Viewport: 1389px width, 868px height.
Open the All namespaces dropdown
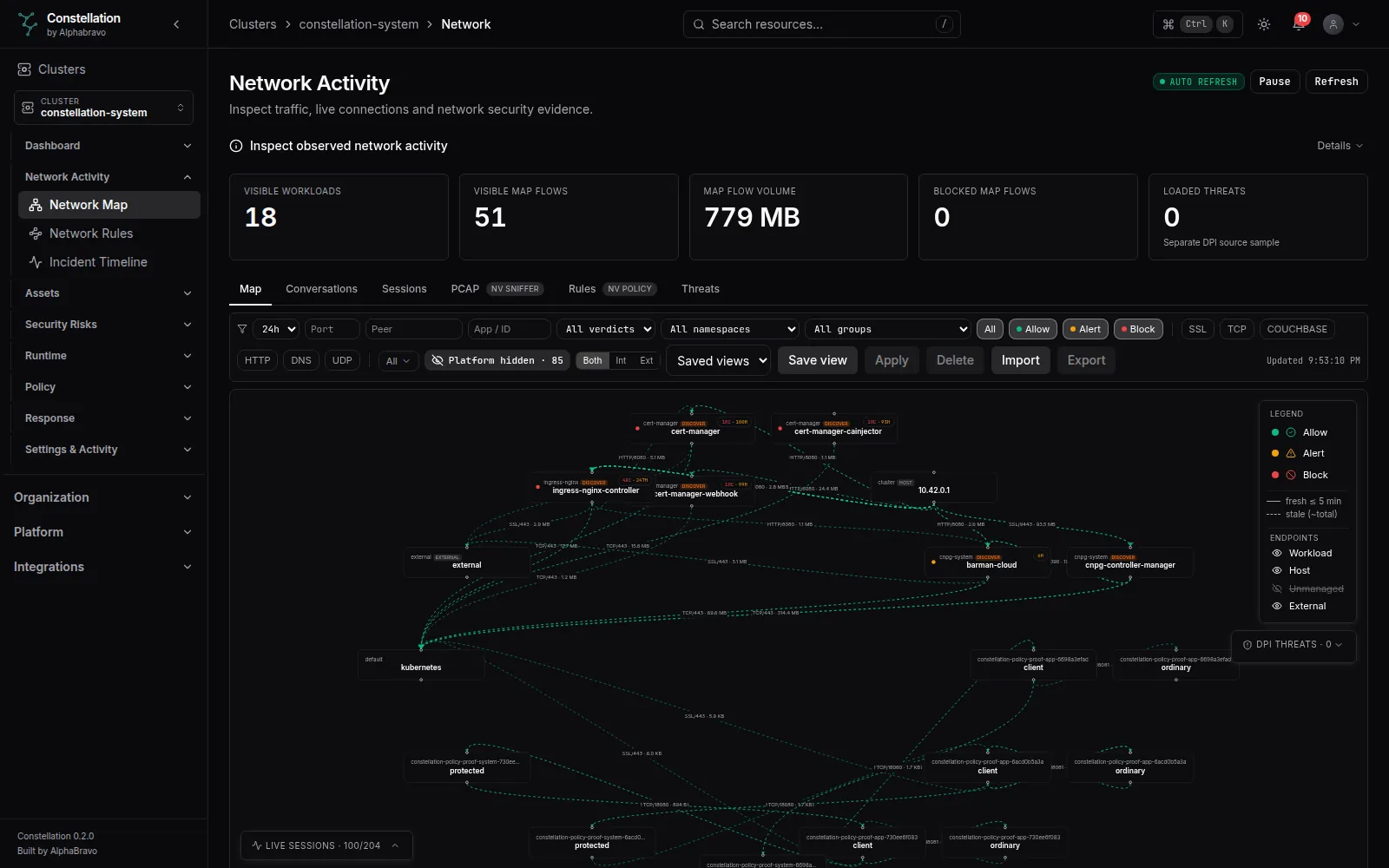tap(730, 329)
